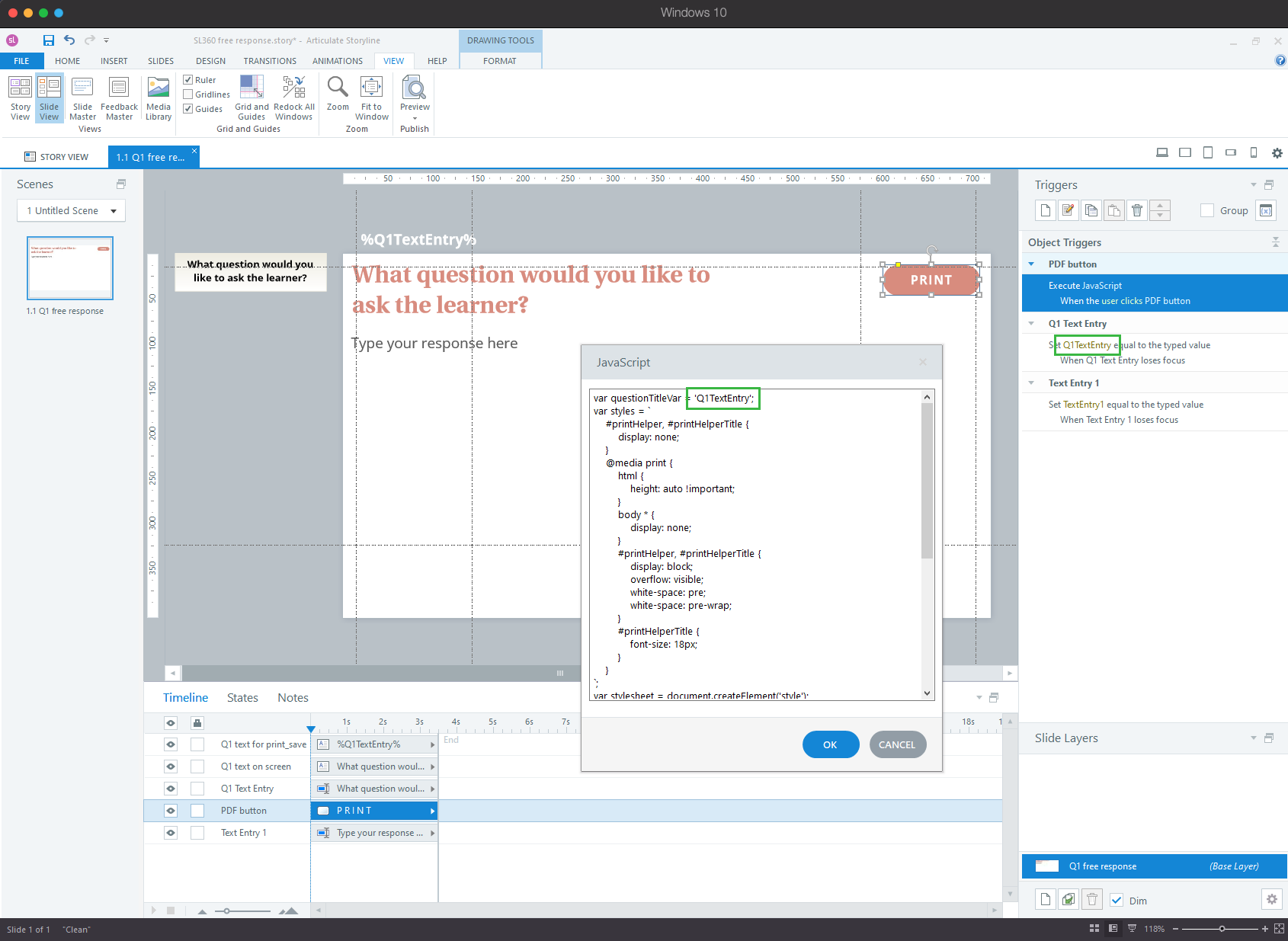Enable the Gridlines checkbox
Image resolution: width=1288 pixels, height=941 pixels.
click(x=188, y=94)
